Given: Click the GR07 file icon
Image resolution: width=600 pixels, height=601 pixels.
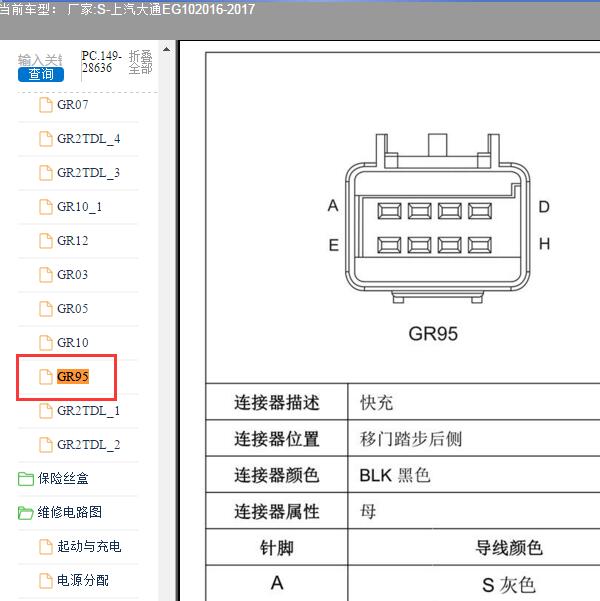Looking at the screenshot, I should click(46, 105).
